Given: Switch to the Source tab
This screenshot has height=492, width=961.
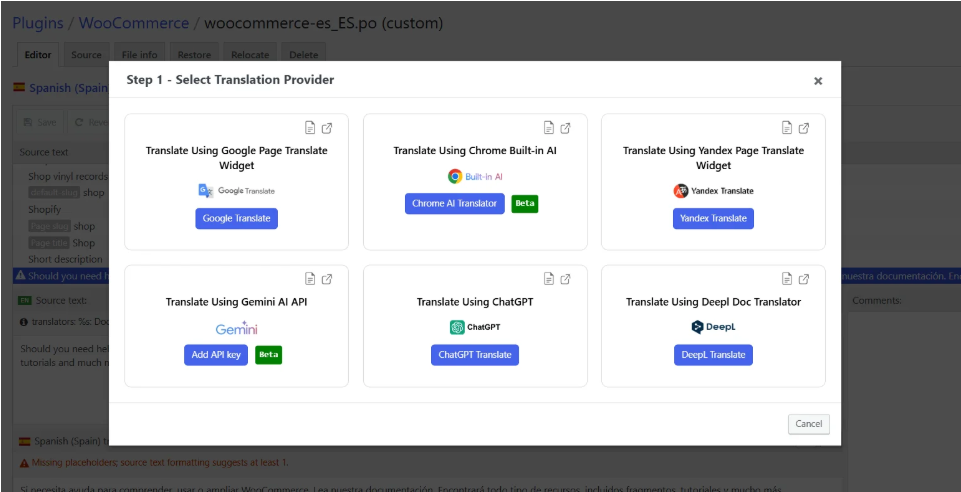Looking at the screenshot, I should (86, 55).
